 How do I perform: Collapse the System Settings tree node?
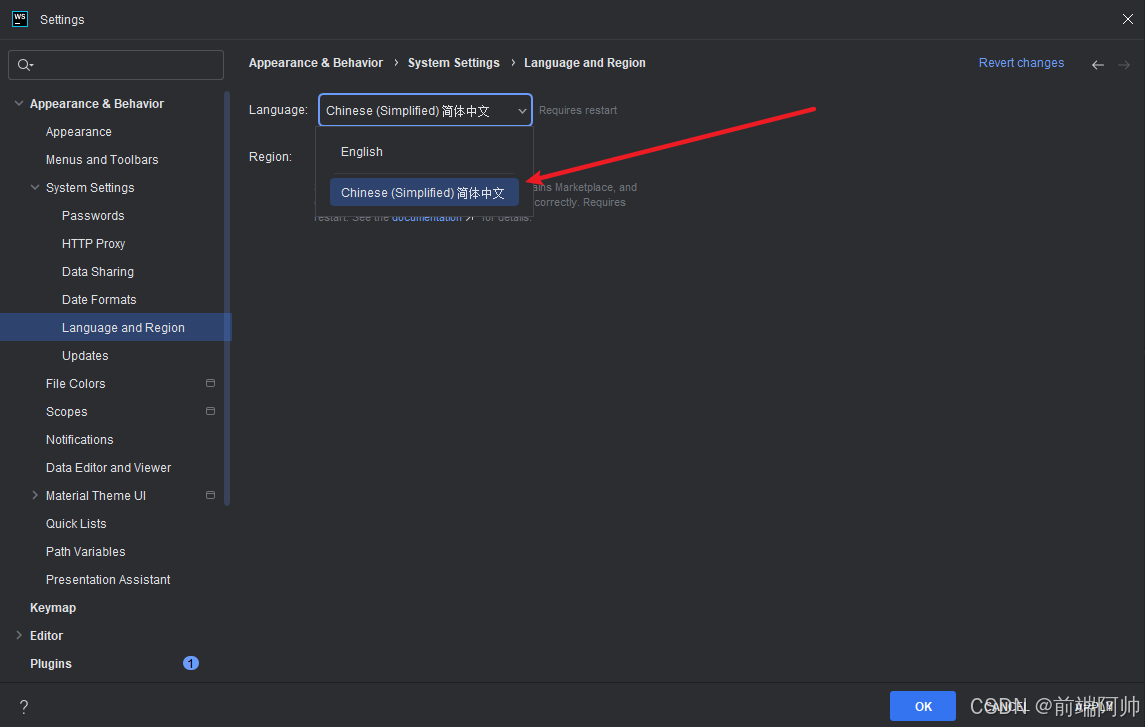point(34,188)
